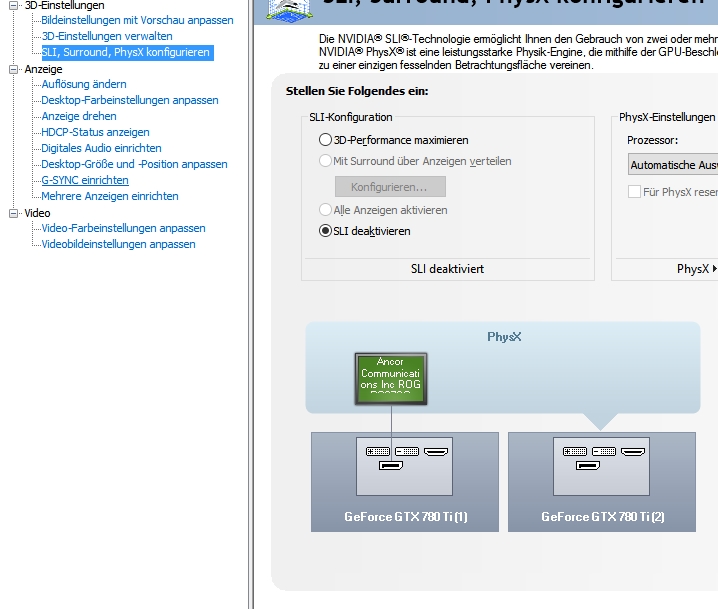The image size is (718, 609).
Task: Click second DVI port on GTX 780 Ti (2)
Action: (x=604, y=452)
